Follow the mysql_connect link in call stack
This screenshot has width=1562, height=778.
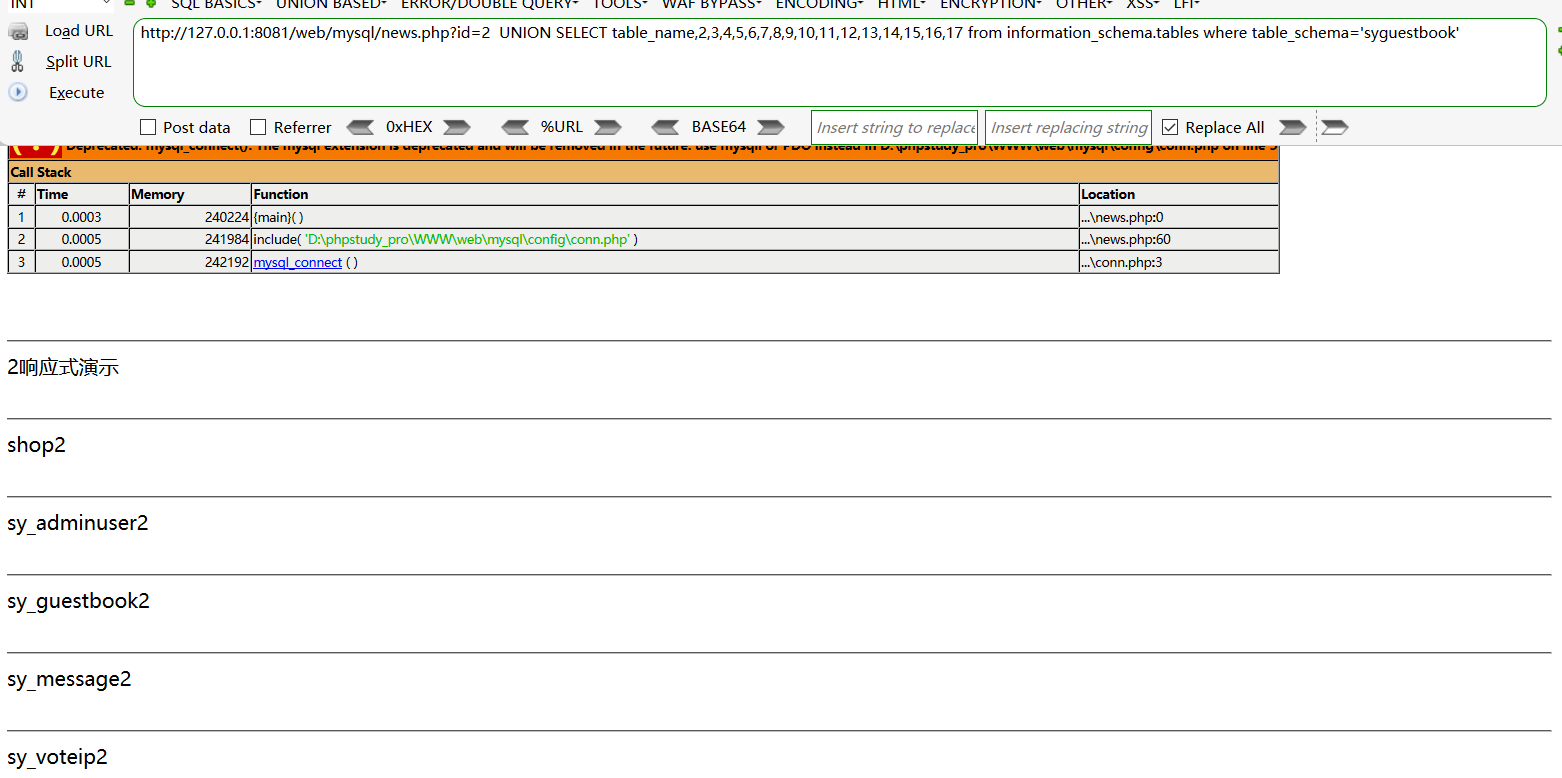click(297, 262)
